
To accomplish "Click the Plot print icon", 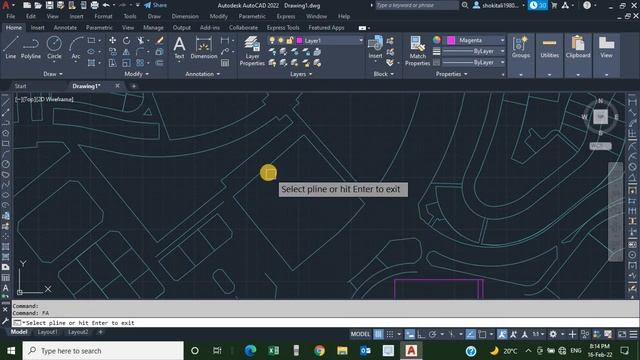I will click(x=95, y=5).
